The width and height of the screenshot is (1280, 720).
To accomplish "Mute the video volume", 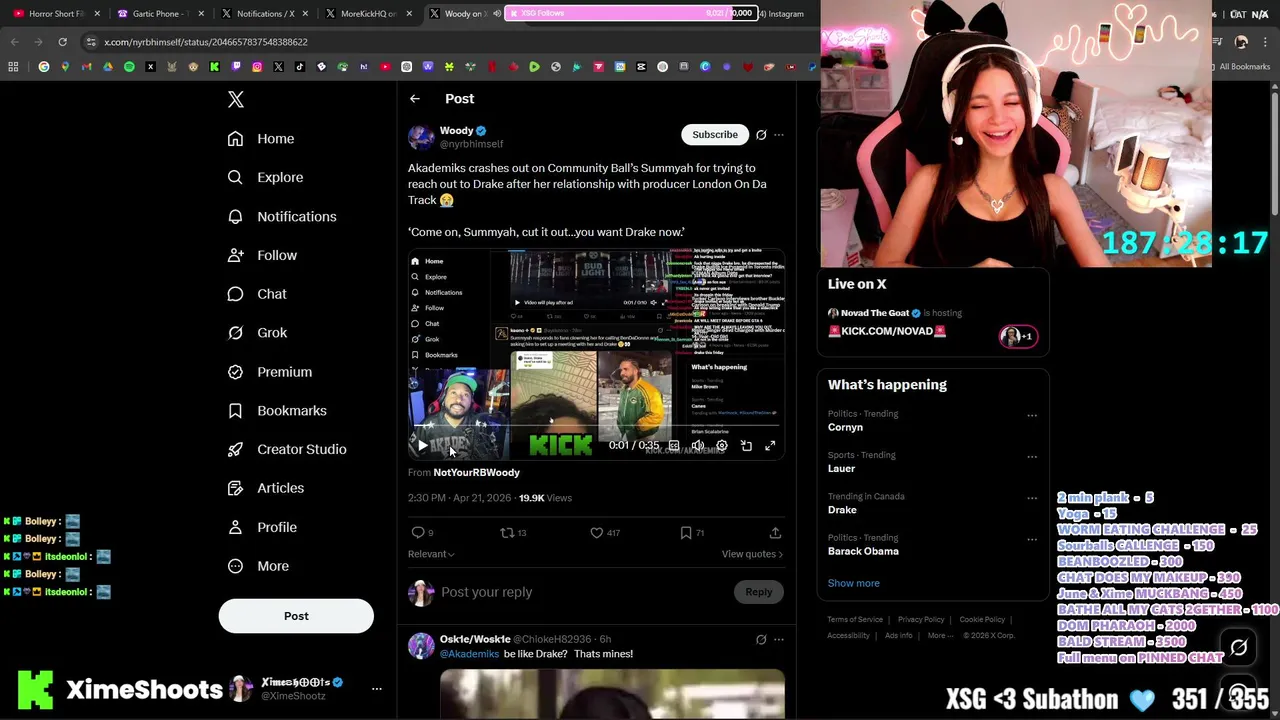I will tap(698, 446).
